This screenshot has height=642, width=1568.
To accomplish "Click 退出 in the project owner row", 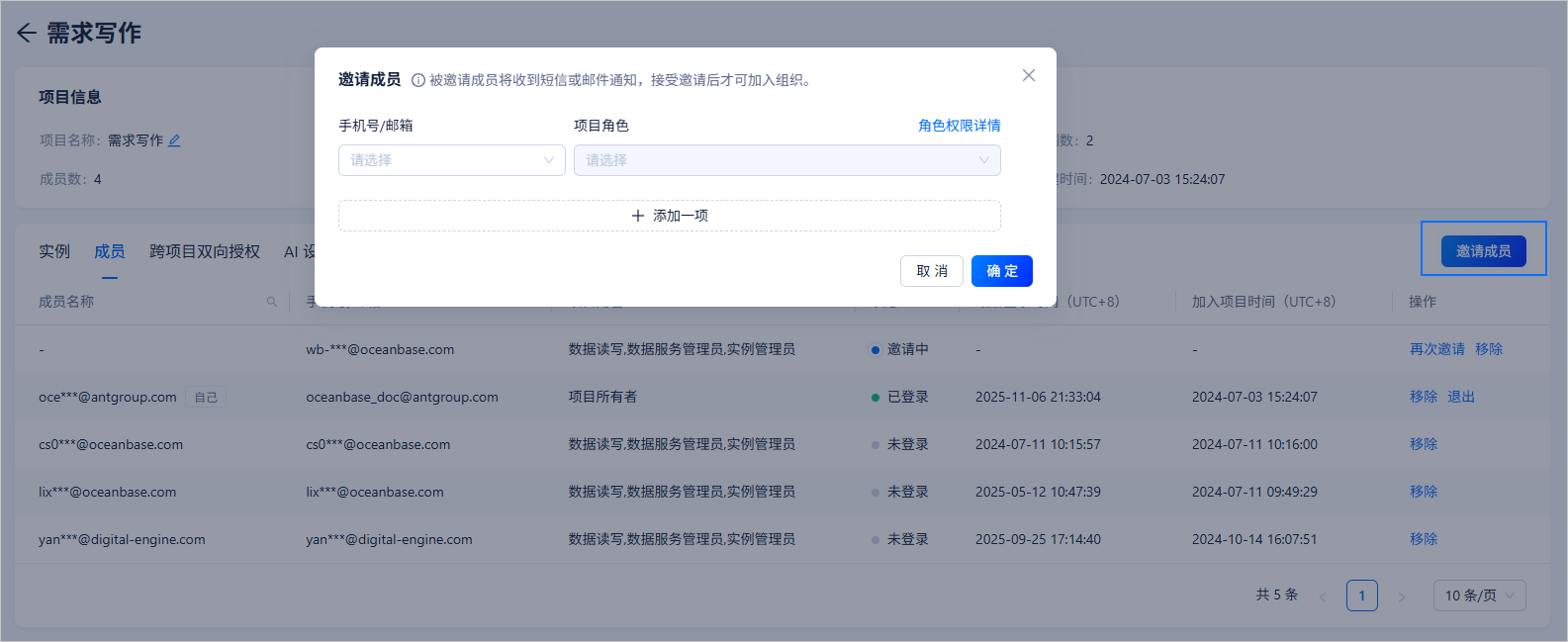I will pyautogui.click(x=1461, y=397).
